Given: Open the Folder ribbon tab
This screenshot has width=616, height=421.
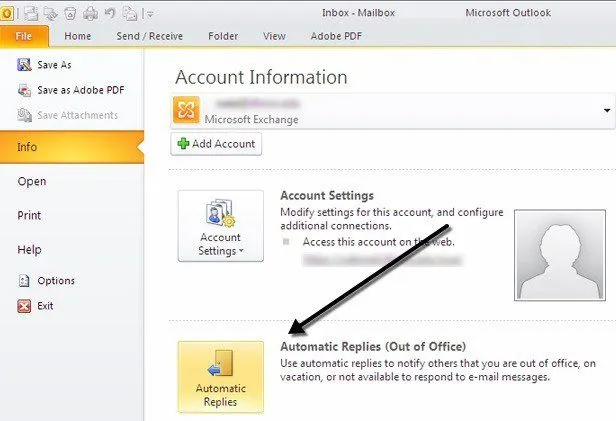Looking at the screenshot, I should [x=223, y=36].
